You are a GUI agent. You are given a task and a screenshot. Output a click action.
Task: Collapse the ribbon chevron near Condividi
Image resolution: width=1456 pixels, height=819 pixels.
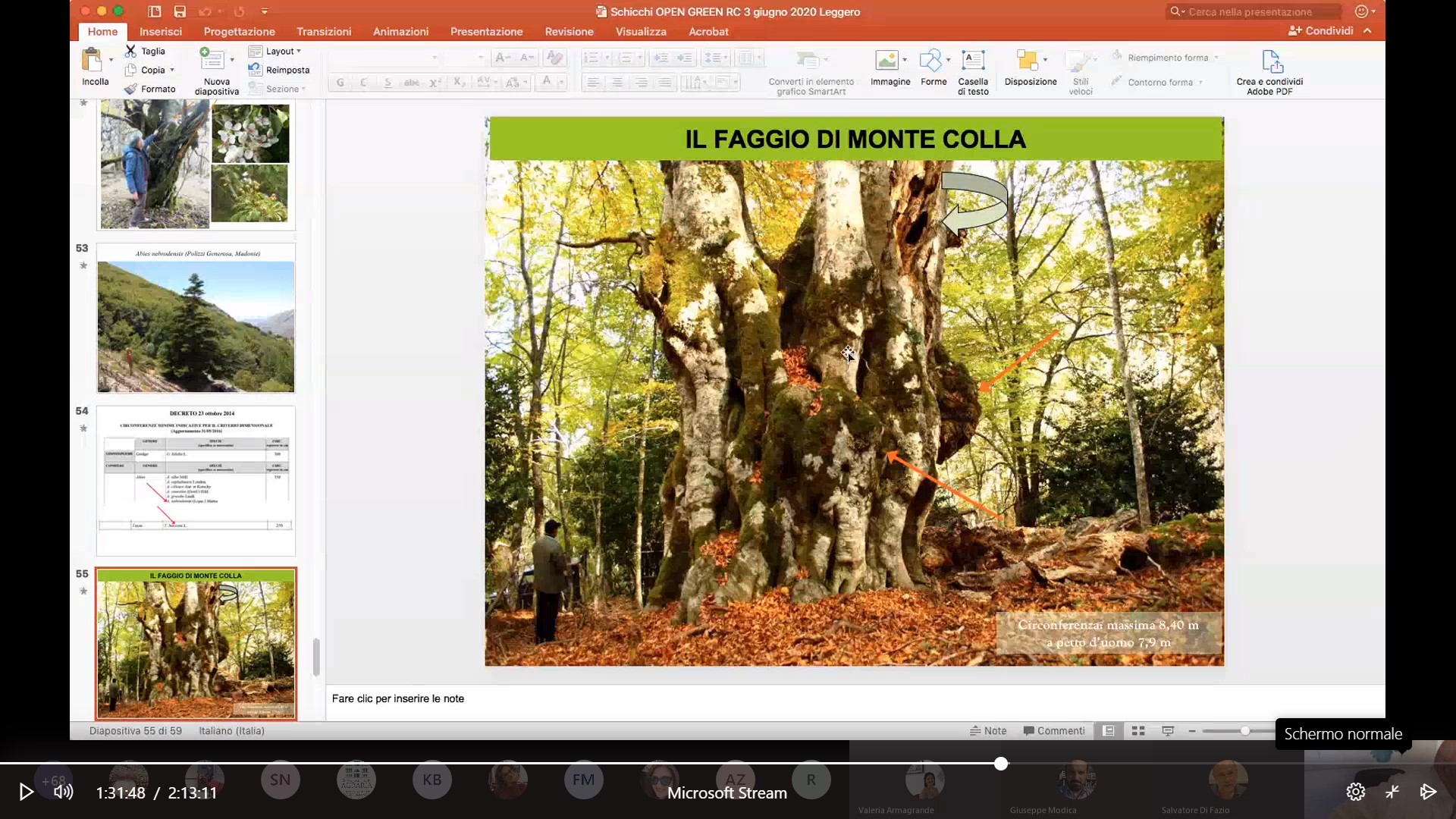click(1367, 31)
